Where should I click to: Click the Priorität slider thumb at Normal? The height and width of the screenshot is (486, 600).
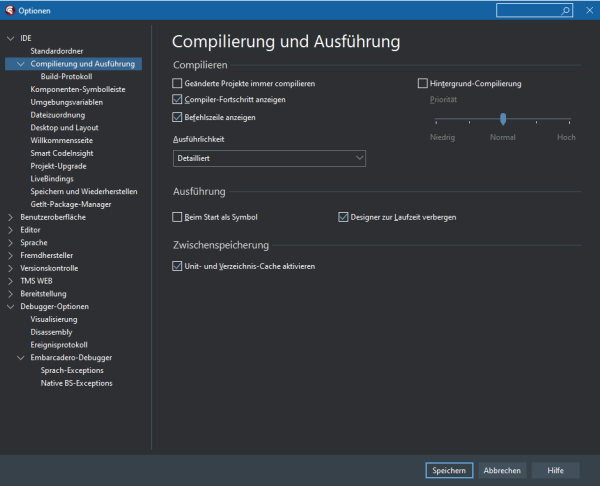coord(503,119)
